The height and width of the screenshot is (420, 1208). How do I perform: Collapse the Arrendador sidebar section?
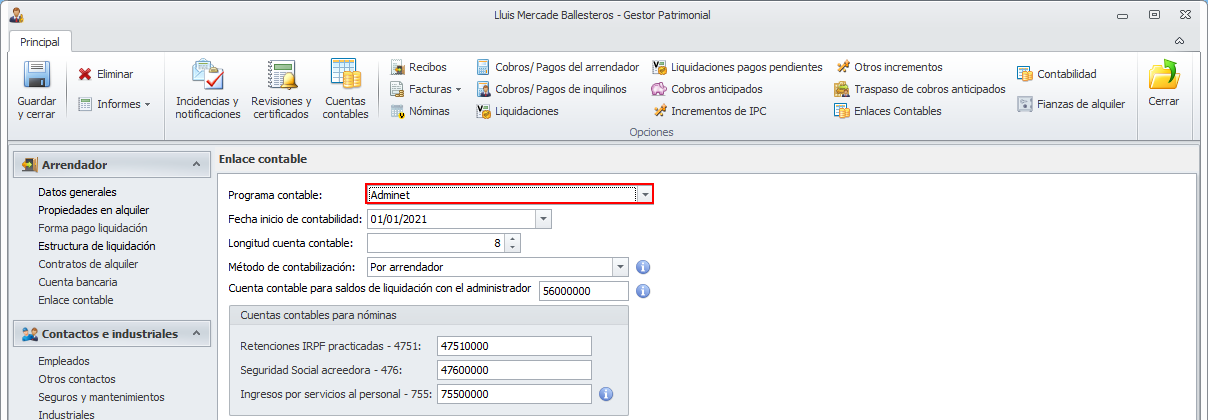(x=194, y=164)
